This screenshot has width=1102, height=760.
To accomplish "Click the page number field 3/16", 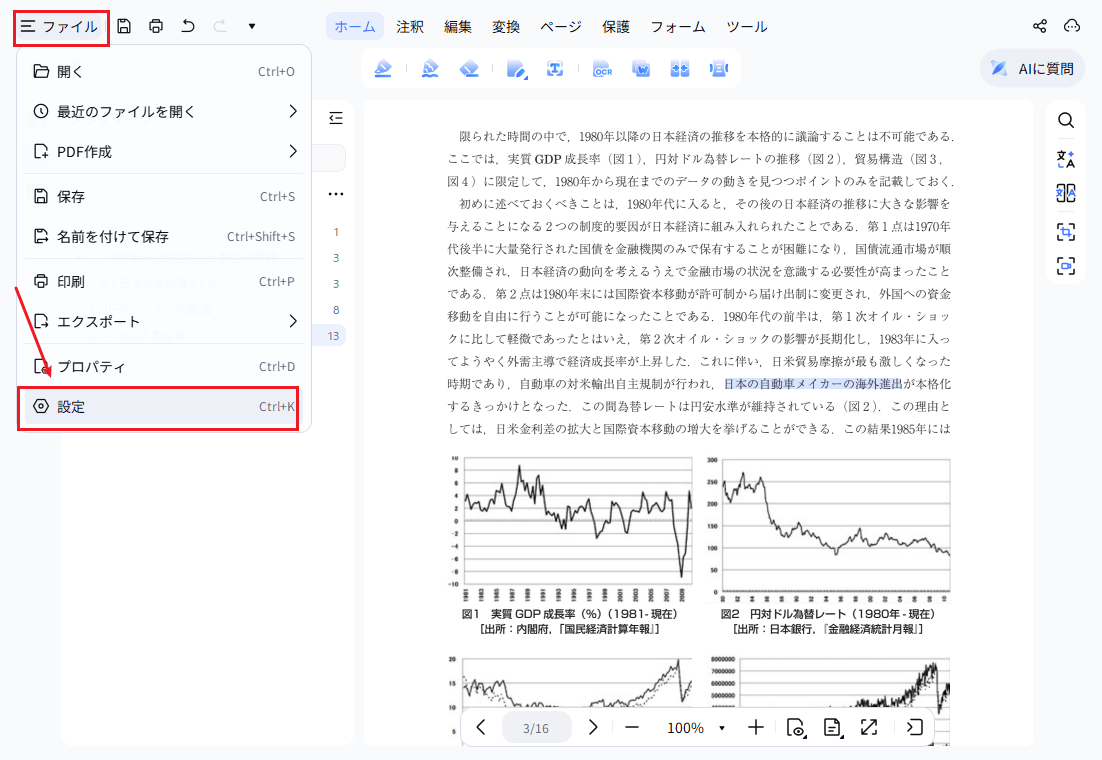I will tap(536, 728).
